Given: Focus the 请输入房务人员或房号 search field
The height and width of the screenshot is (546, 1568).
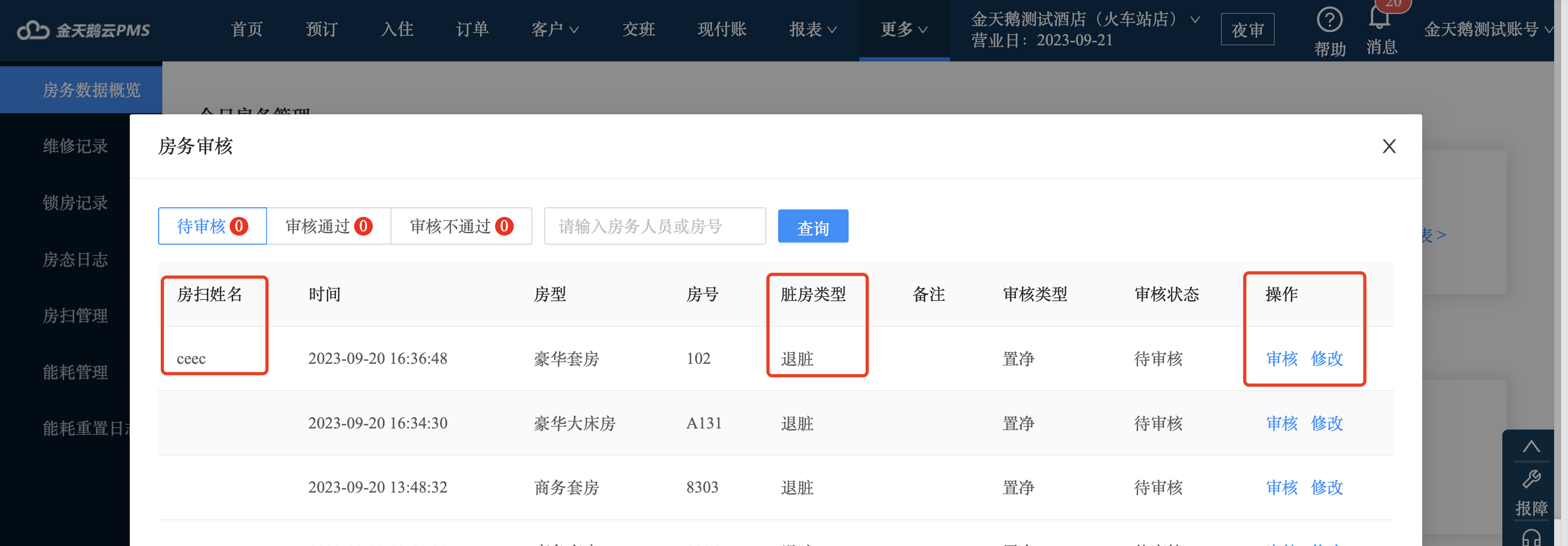Looking at the screenshot, I should point(655,226).
